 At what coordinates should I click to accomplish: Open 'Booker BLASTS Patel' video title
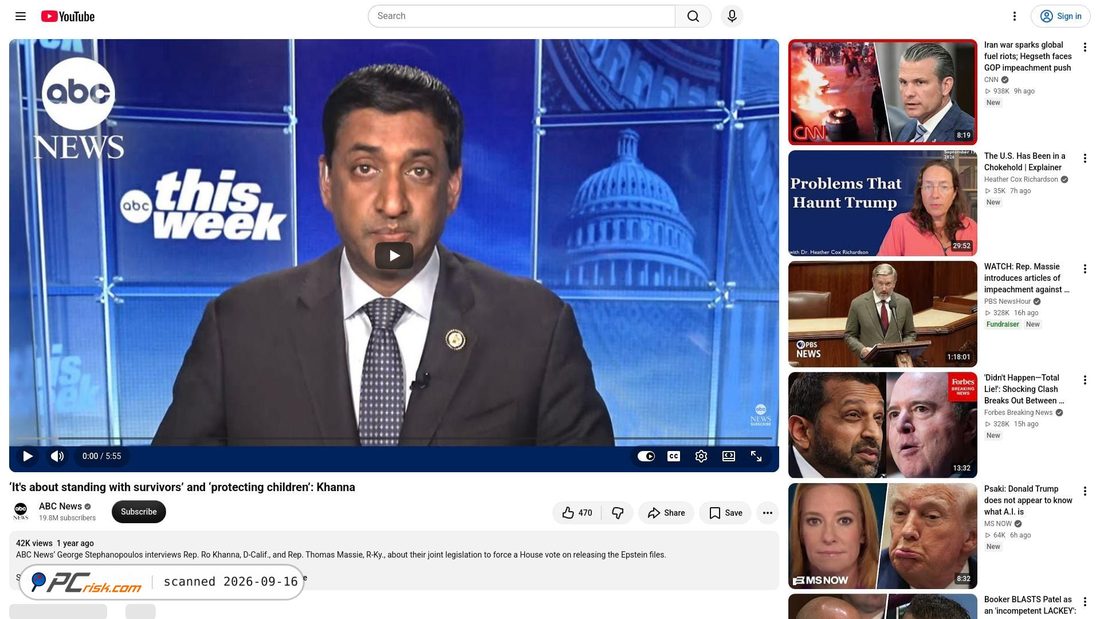pos(1029,605)
